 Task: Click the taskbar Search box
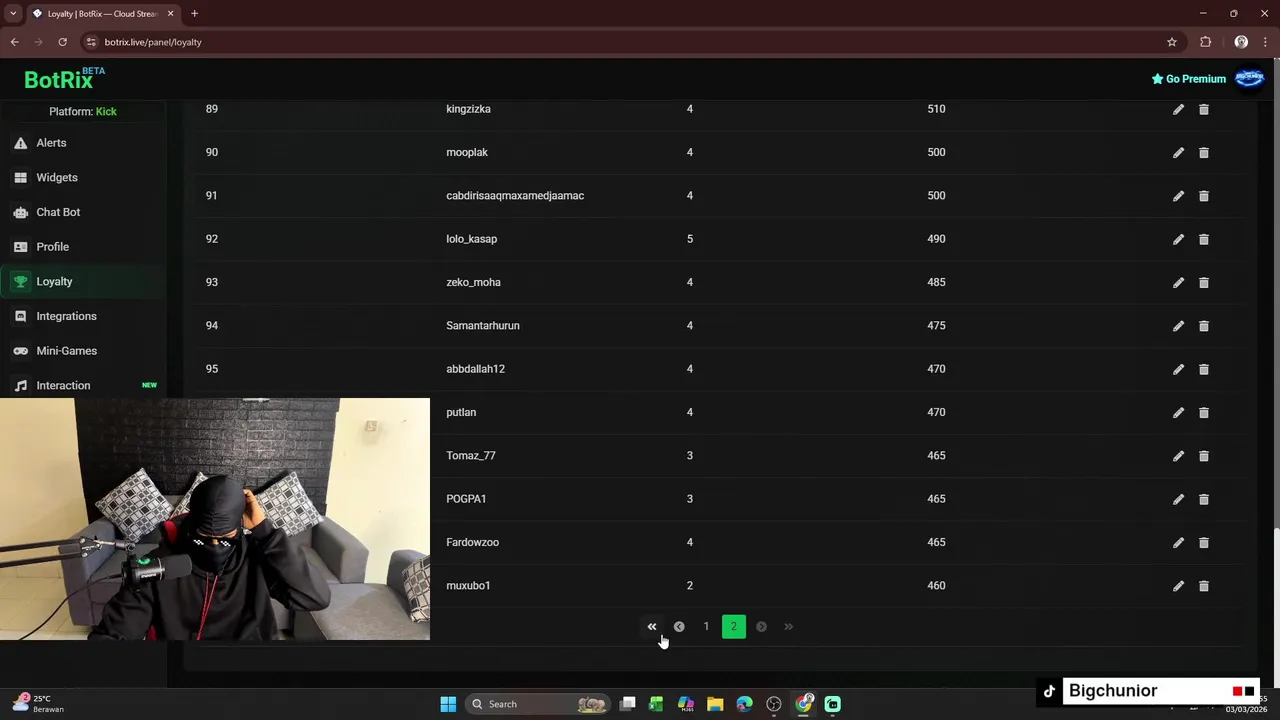[x=539, y=704]
